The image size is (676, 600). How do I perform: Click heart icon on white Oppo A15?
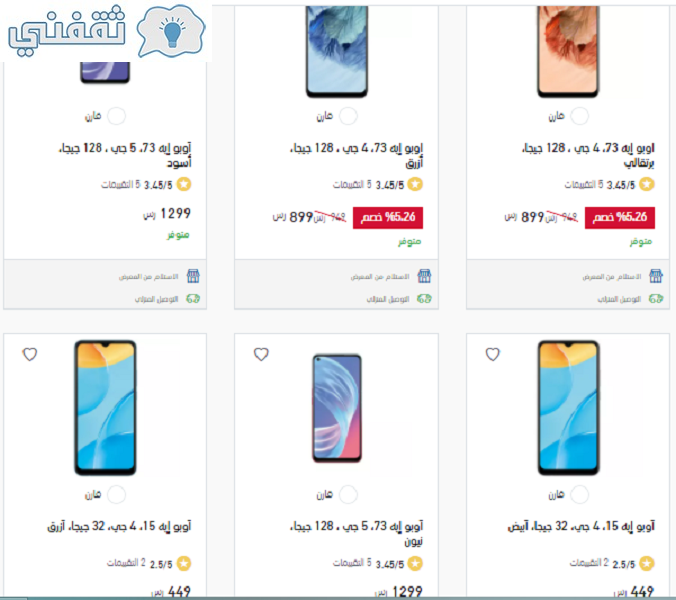click(493, 354)
